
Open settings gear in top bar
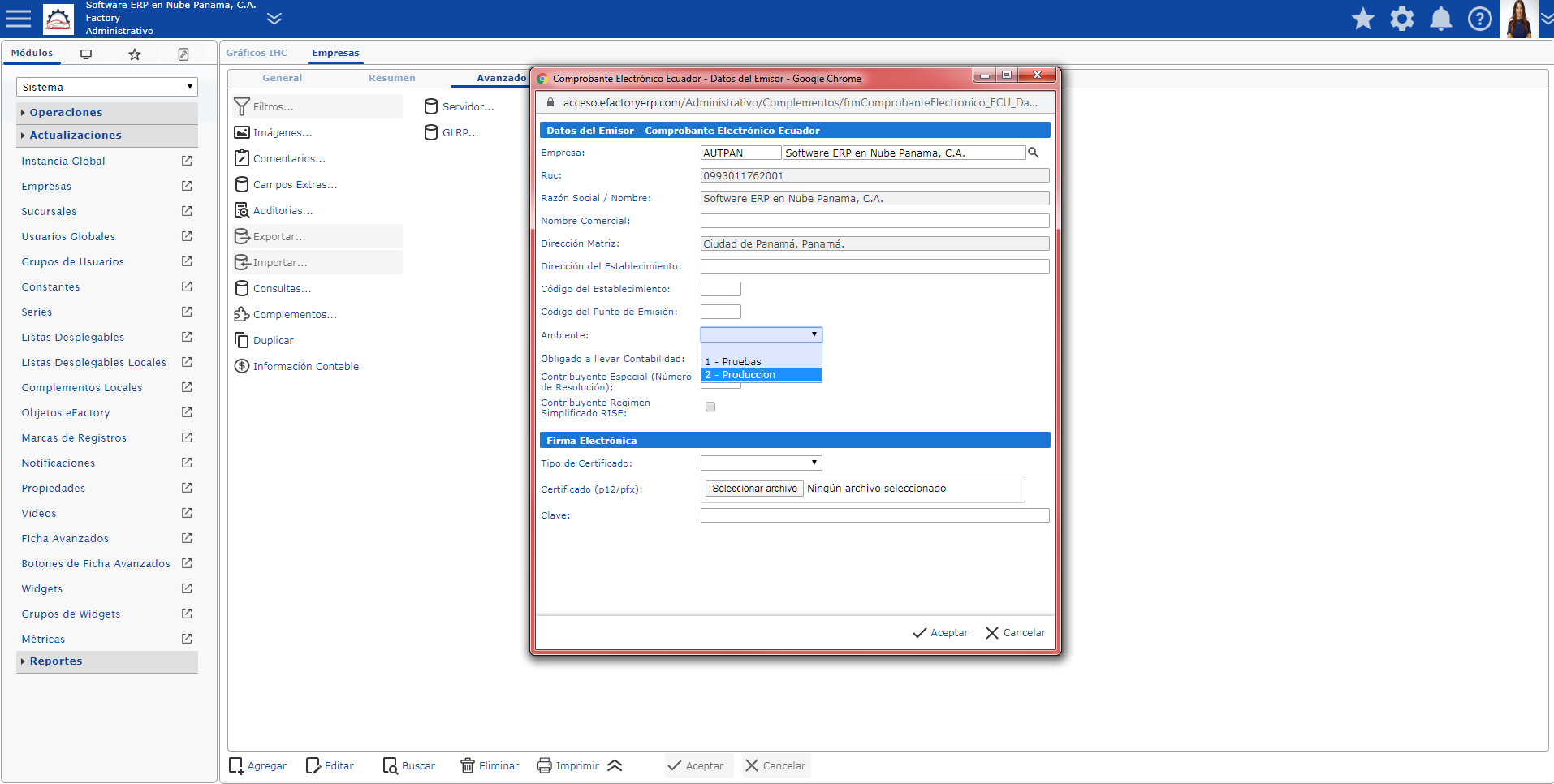[x=1402, y=19]
